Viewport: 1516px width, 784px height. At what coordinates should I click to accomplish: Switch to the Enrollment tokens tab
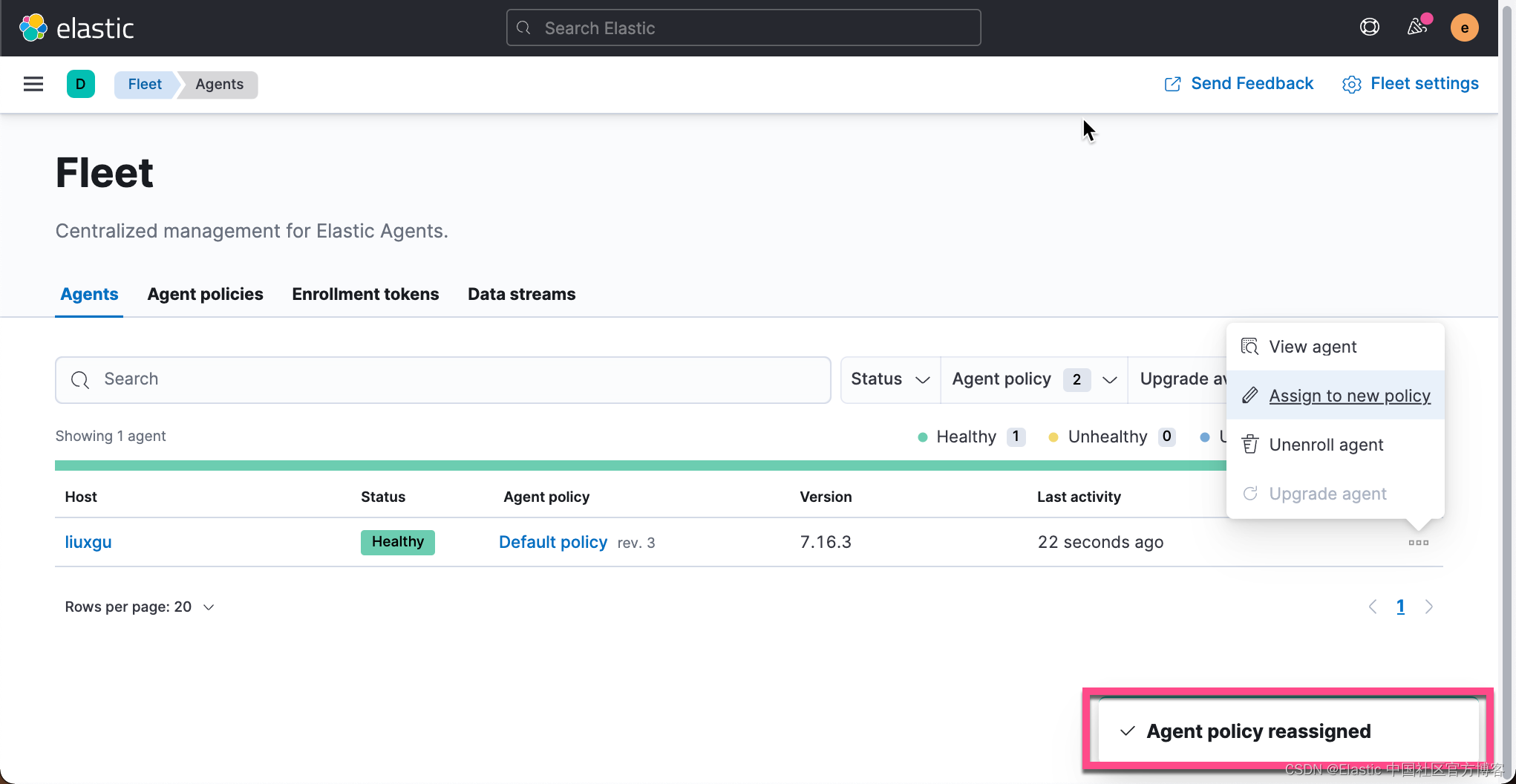click(365, 294)
